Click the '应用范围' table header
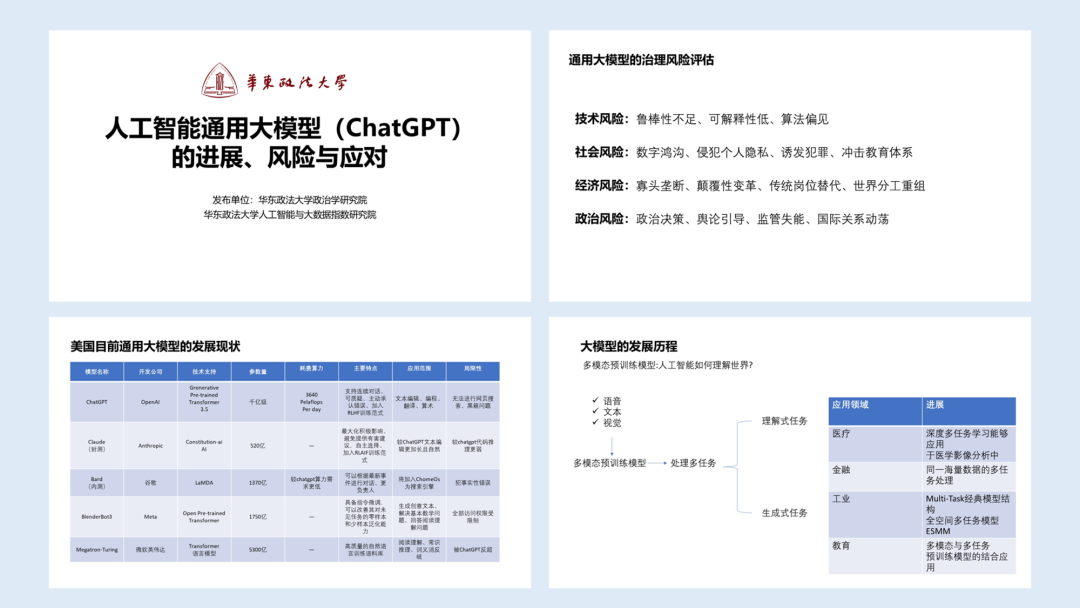Image resolution: width=1080 pixels, height=608 pixels. tap(419, 372)
